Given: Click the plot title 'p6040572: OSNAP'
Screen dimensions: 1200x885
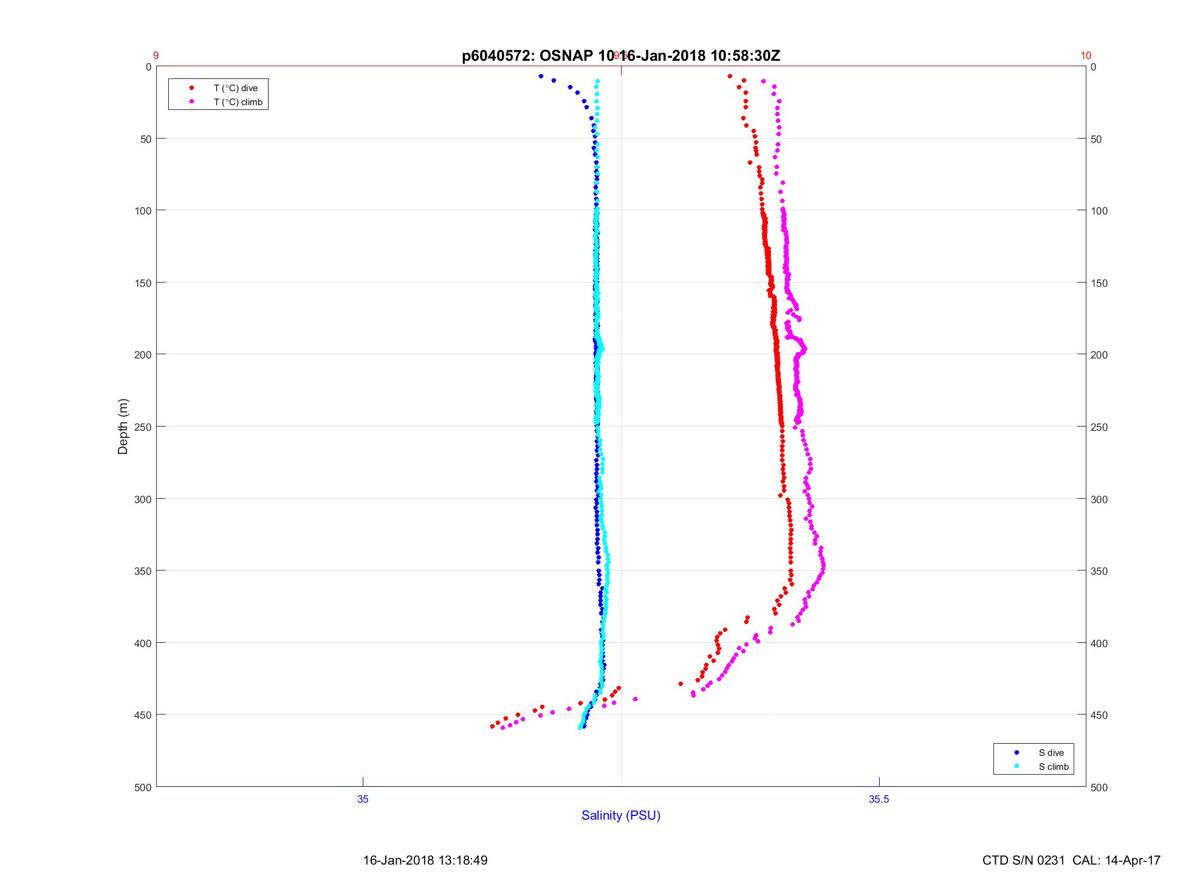Looking at the screenshot, I should pos(528,56).
